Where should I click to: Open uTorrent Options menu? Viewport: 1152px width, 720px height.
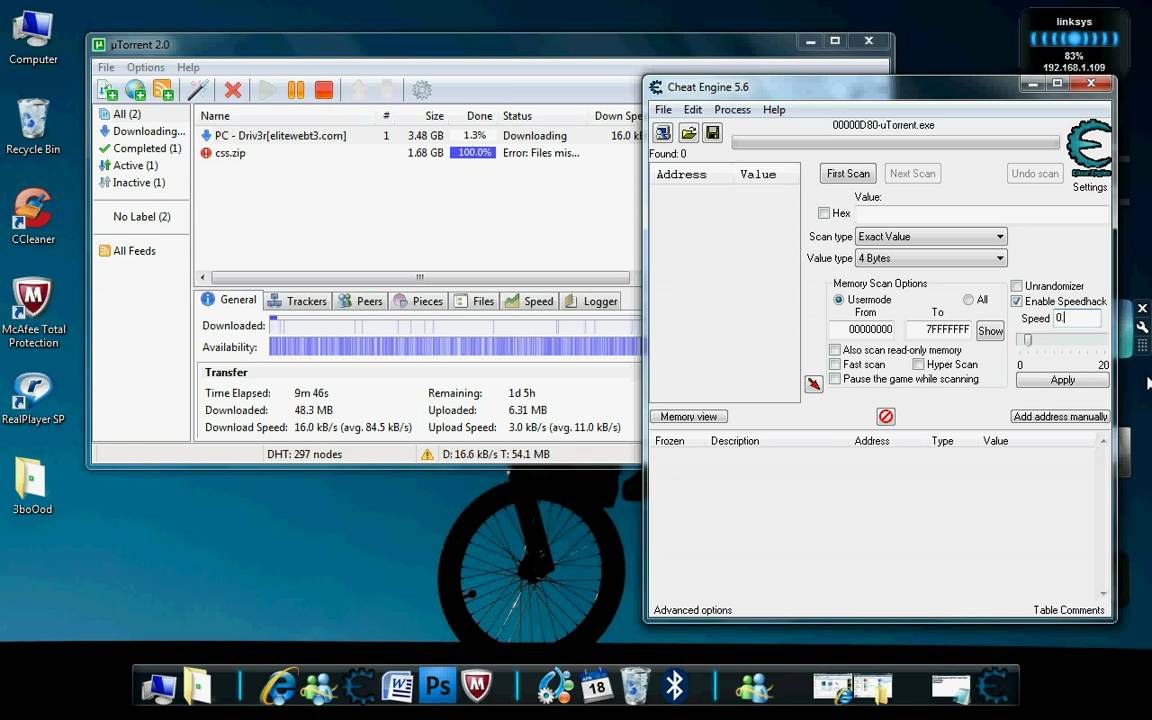pos(145,67)
